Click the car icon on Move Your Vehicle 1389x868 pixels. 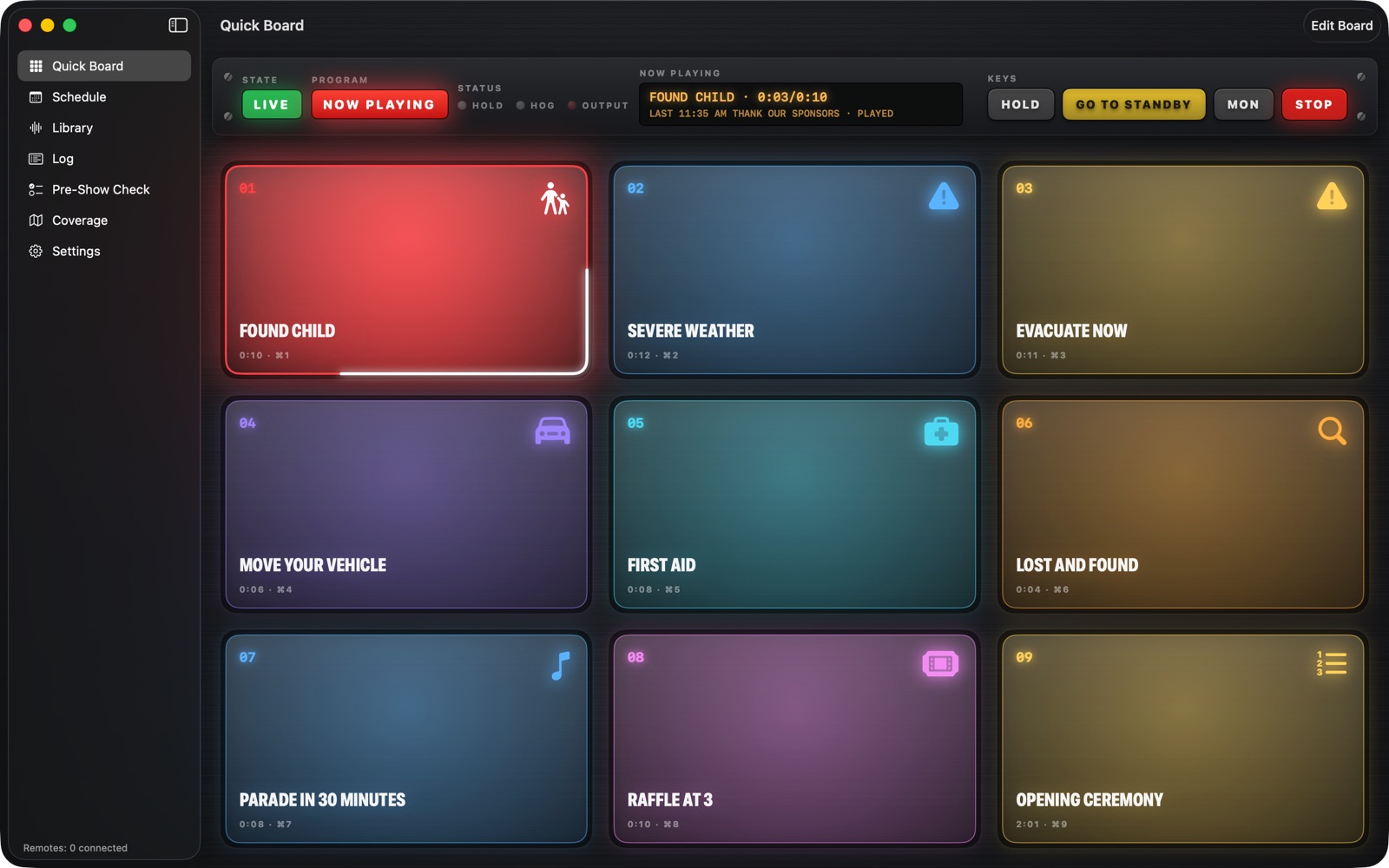553,431
